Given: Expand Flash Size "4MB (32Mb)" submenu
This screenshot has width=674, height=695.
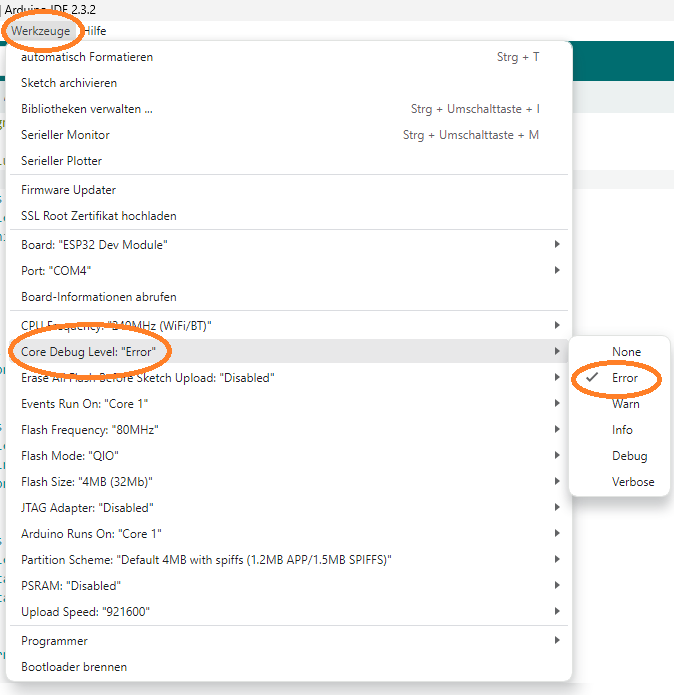Looking at the screenshot, I should pos(288,482).
